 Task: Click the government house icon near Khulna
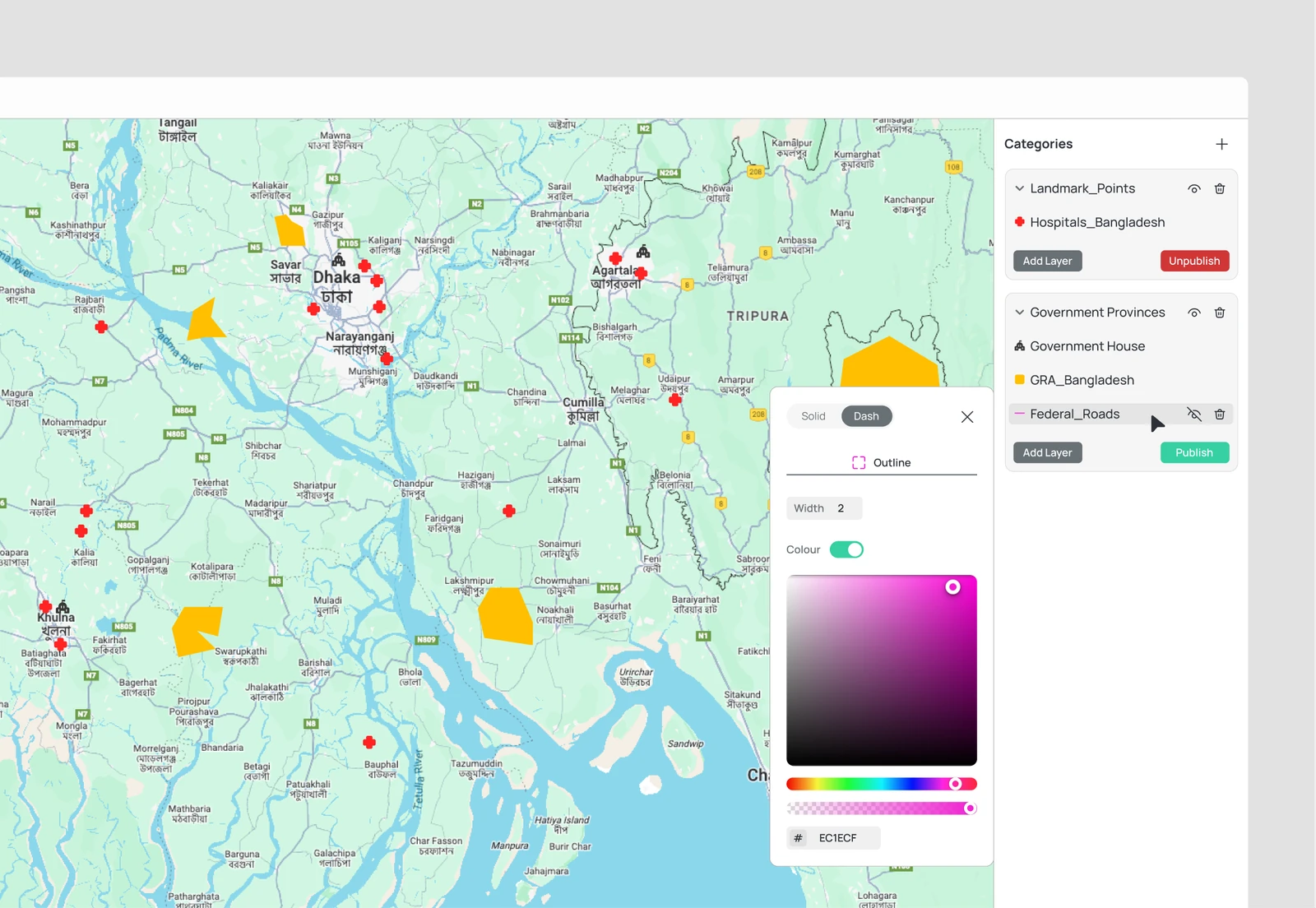63,607
